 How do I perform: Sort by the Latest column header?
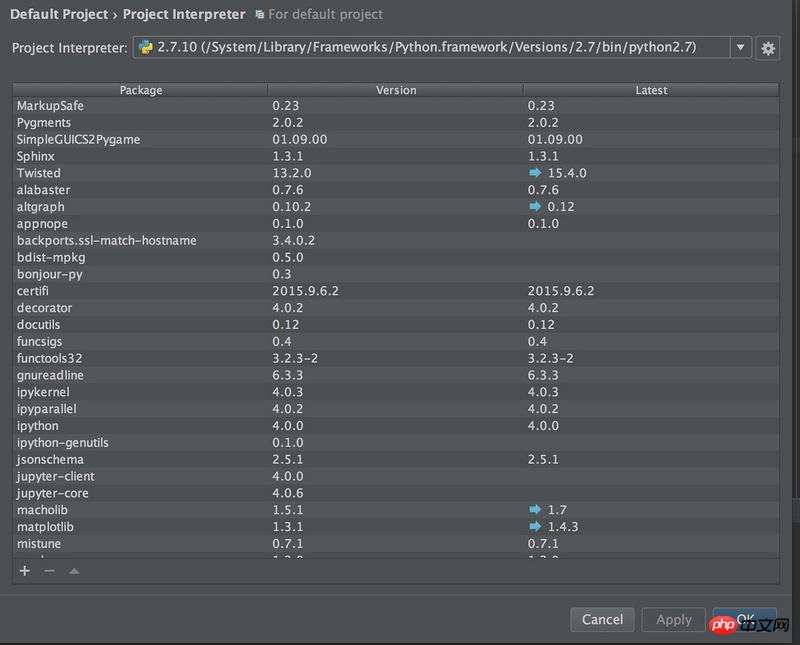[x=651, y=90]
